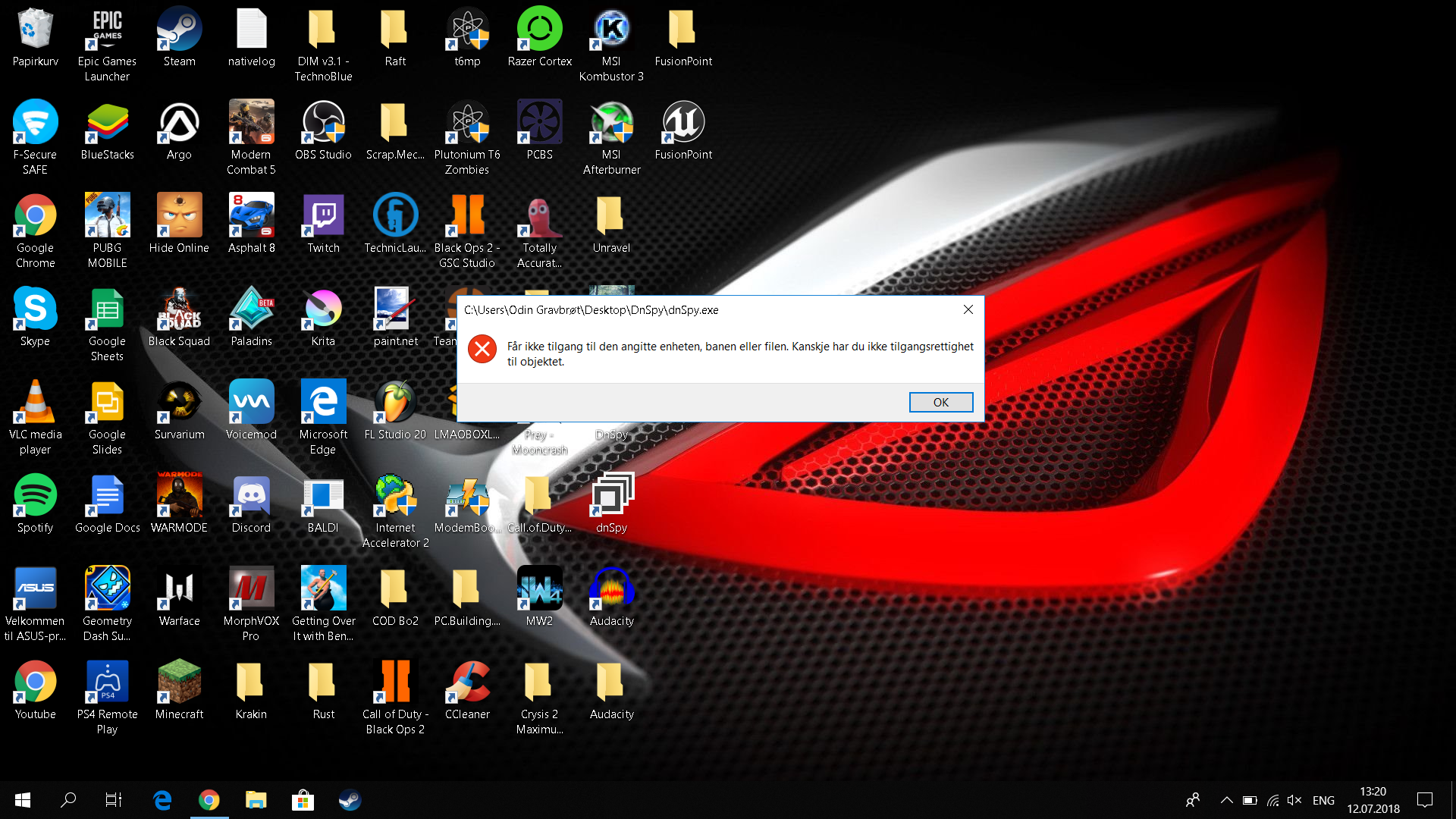
Task: Launch Epic Games Launcher shortcut
Action: pyautogui.click(x=107, y=45)
